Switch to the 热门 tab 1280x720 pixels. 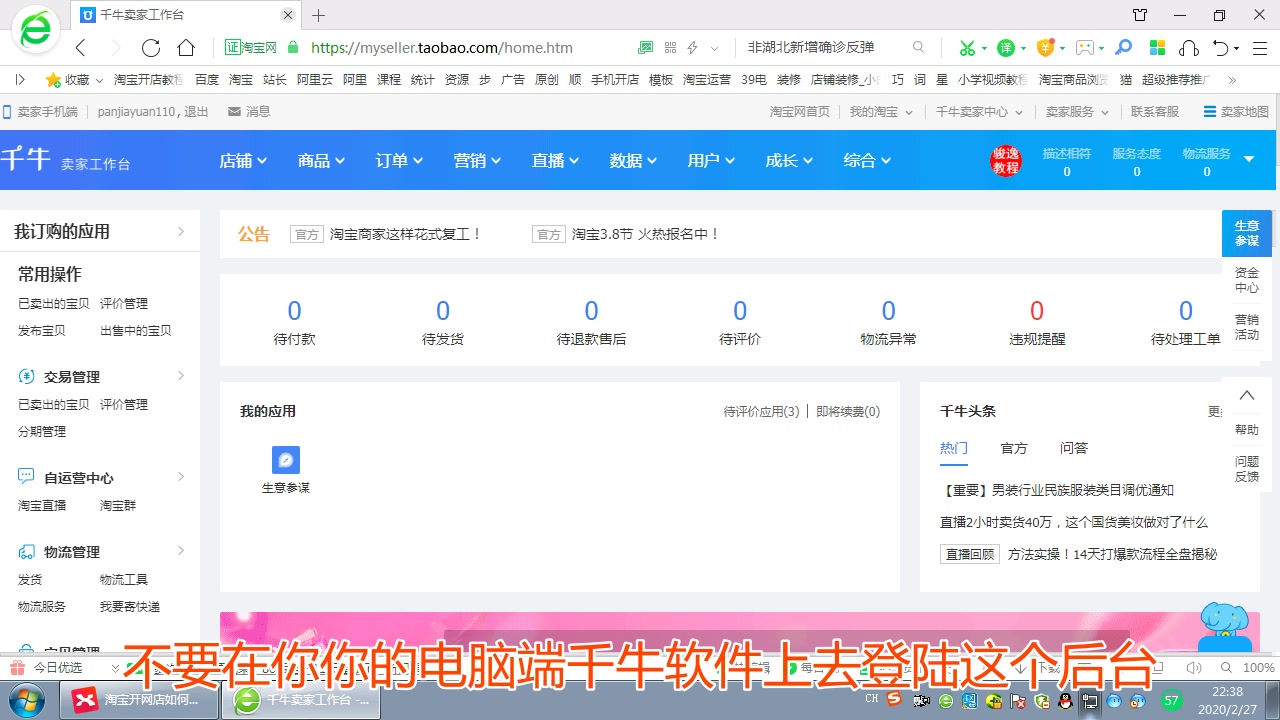pyautogui.click(x=954, y=448)
